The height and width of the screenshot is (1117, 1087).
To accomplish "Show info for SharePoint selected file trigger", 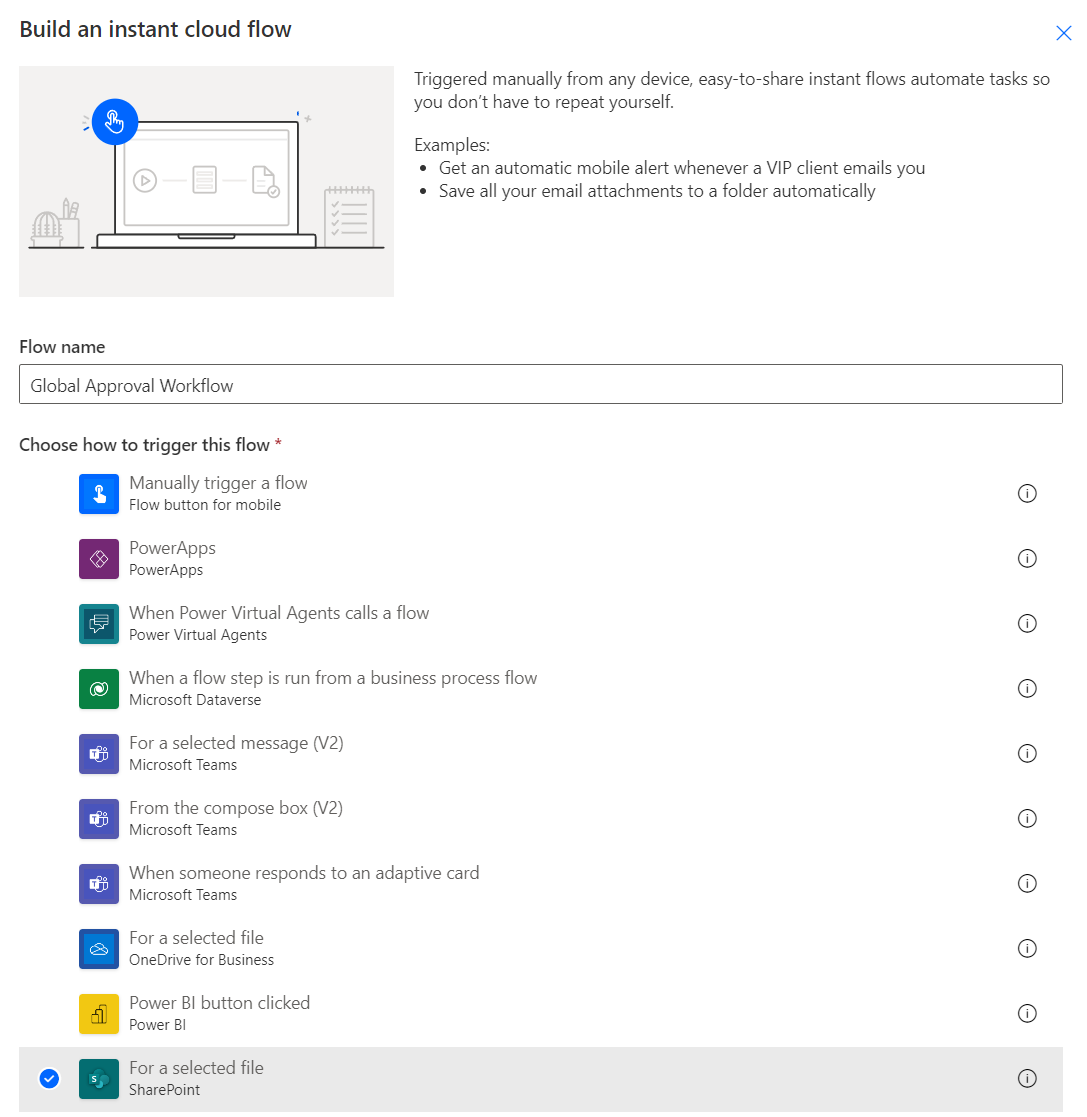I will tap(1026, 1078).
